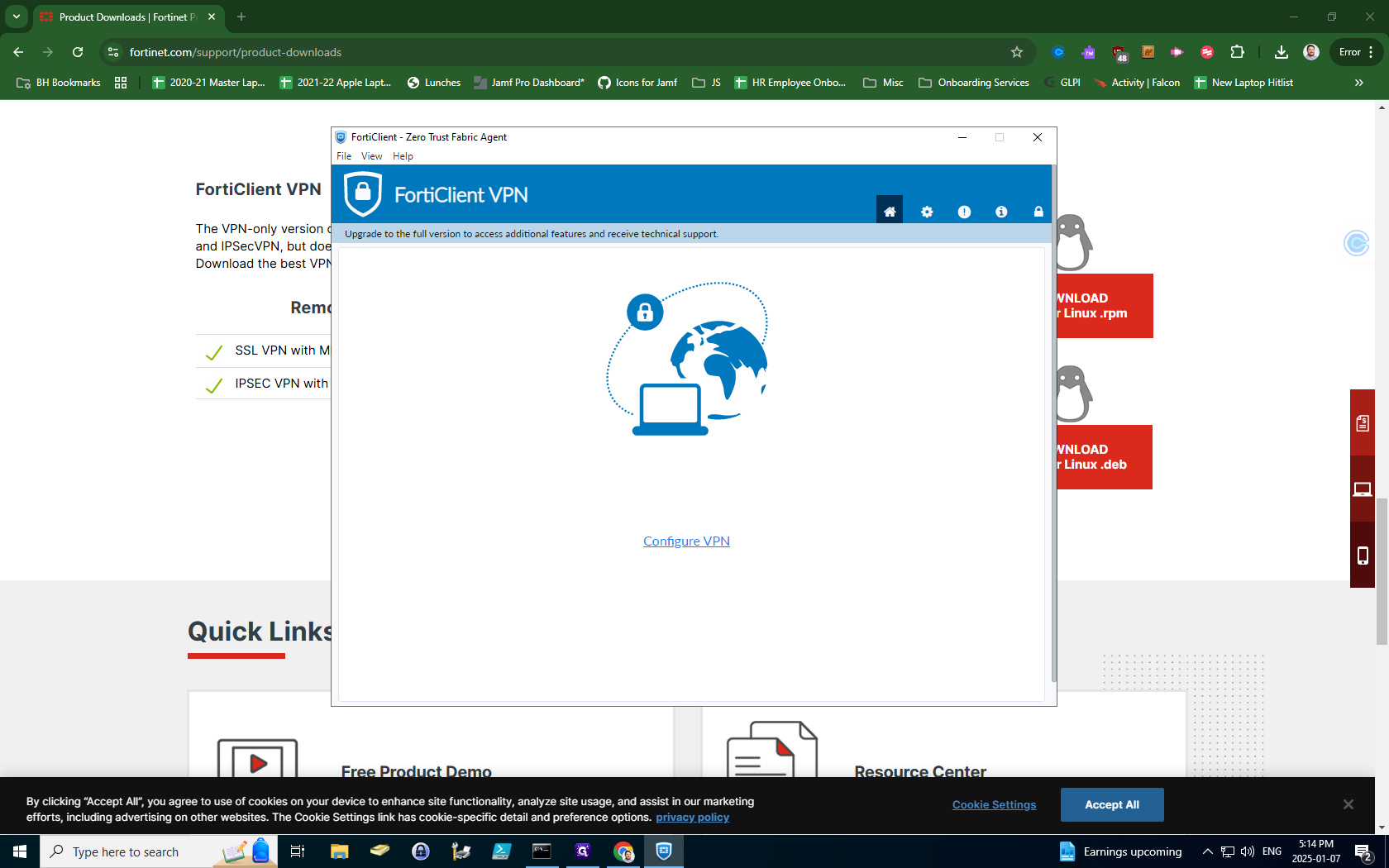
Task: Open FortiClient home view icon
Action: click(890, 212)
